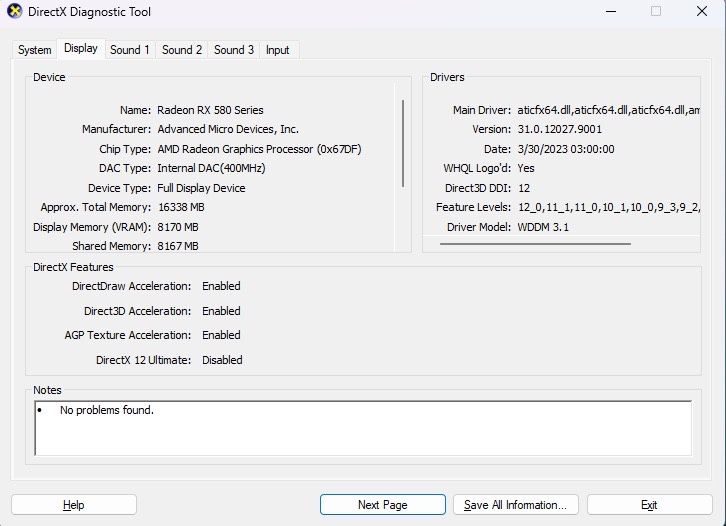726x526 pixels.
Task: Click total memory value "16338 MB"
Action: 181,207
